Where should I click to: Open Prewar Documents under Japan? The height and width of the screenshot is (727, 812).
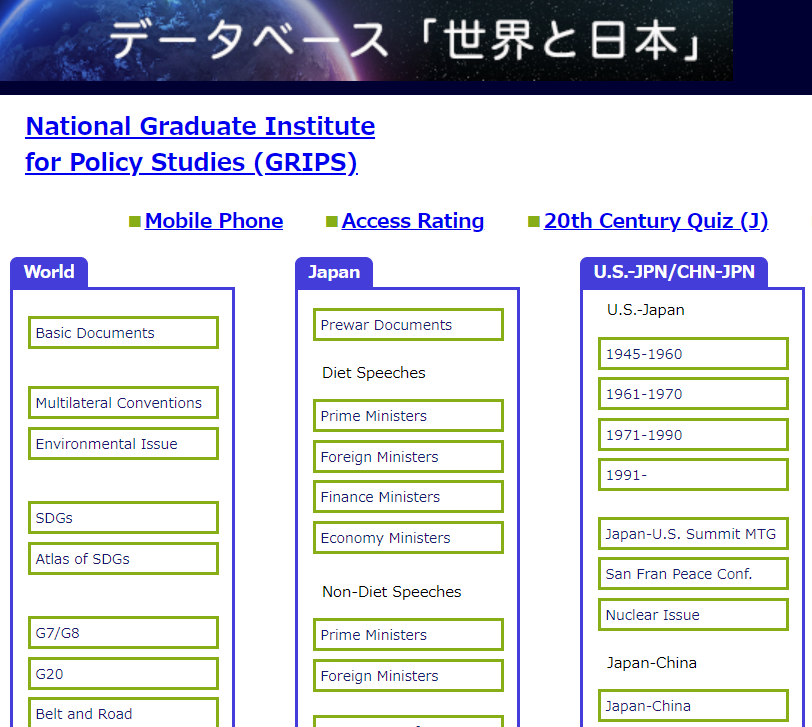(x=408, y=325)
